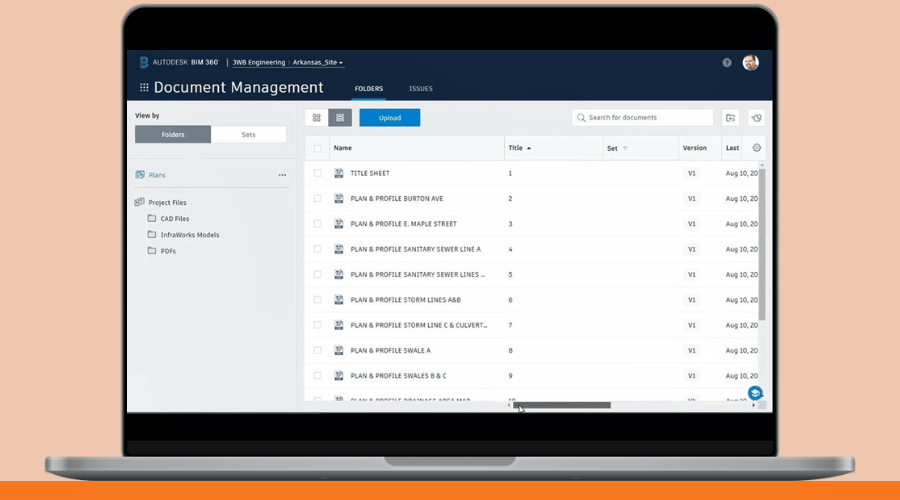Switch to thumbnail grid view
Image resolution: width=900 pixels, height=500 pixels.
(x=317, y=118)
